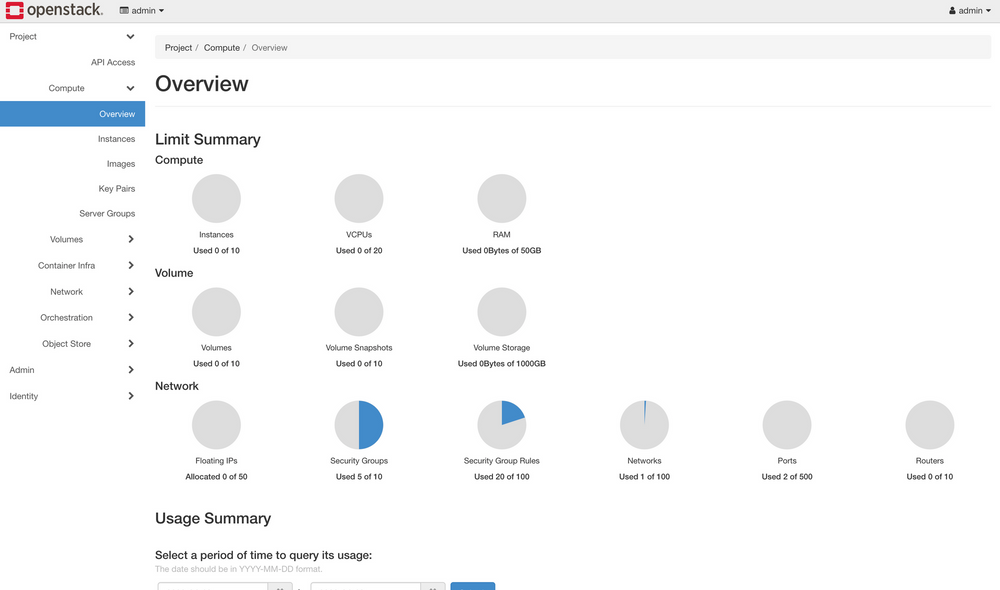Click the OpenStack logo
This screenshot has width=1000, height=590.
[54, 10]
